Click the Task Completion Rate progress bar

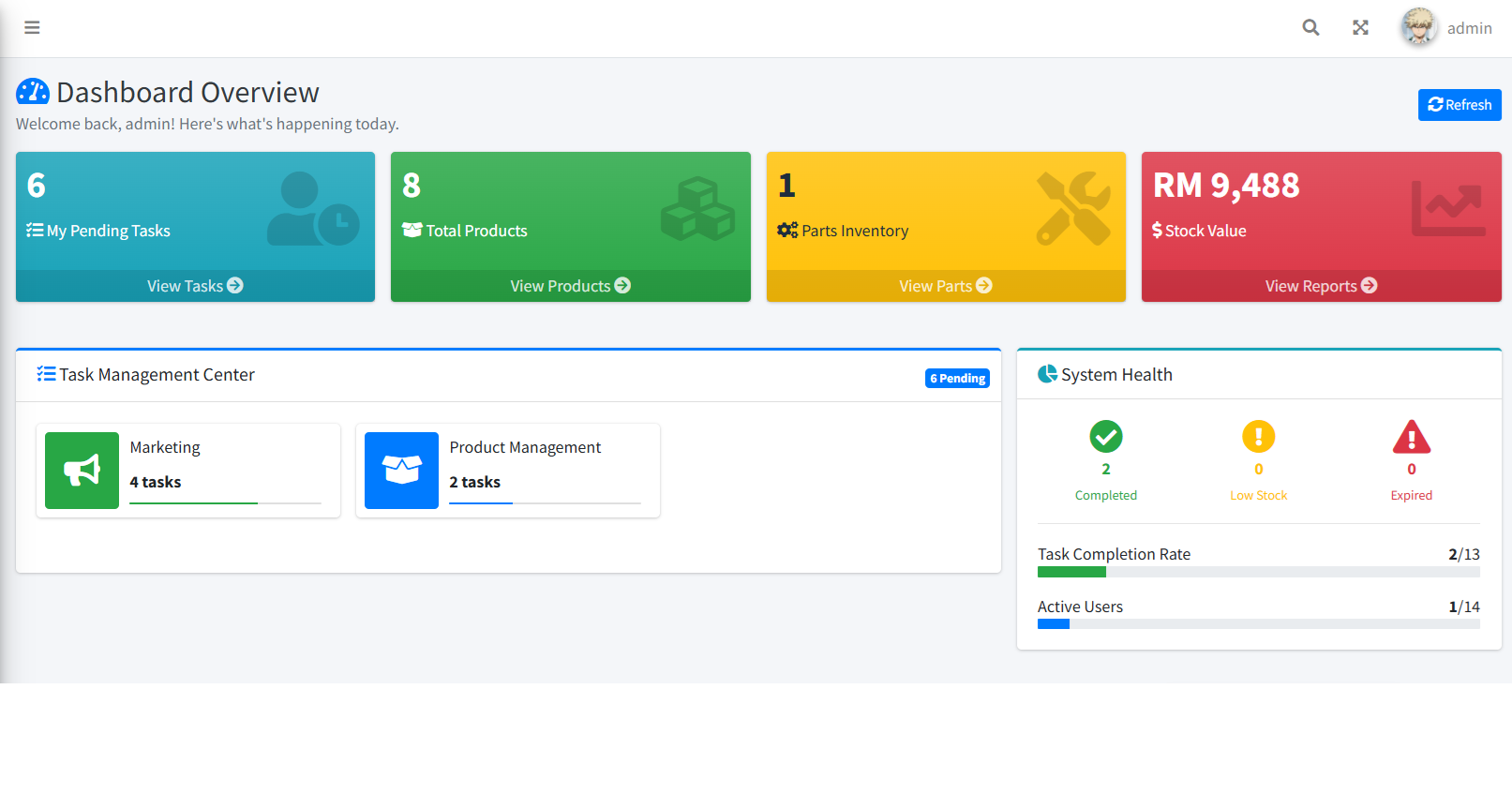[x=1258, y=572]
